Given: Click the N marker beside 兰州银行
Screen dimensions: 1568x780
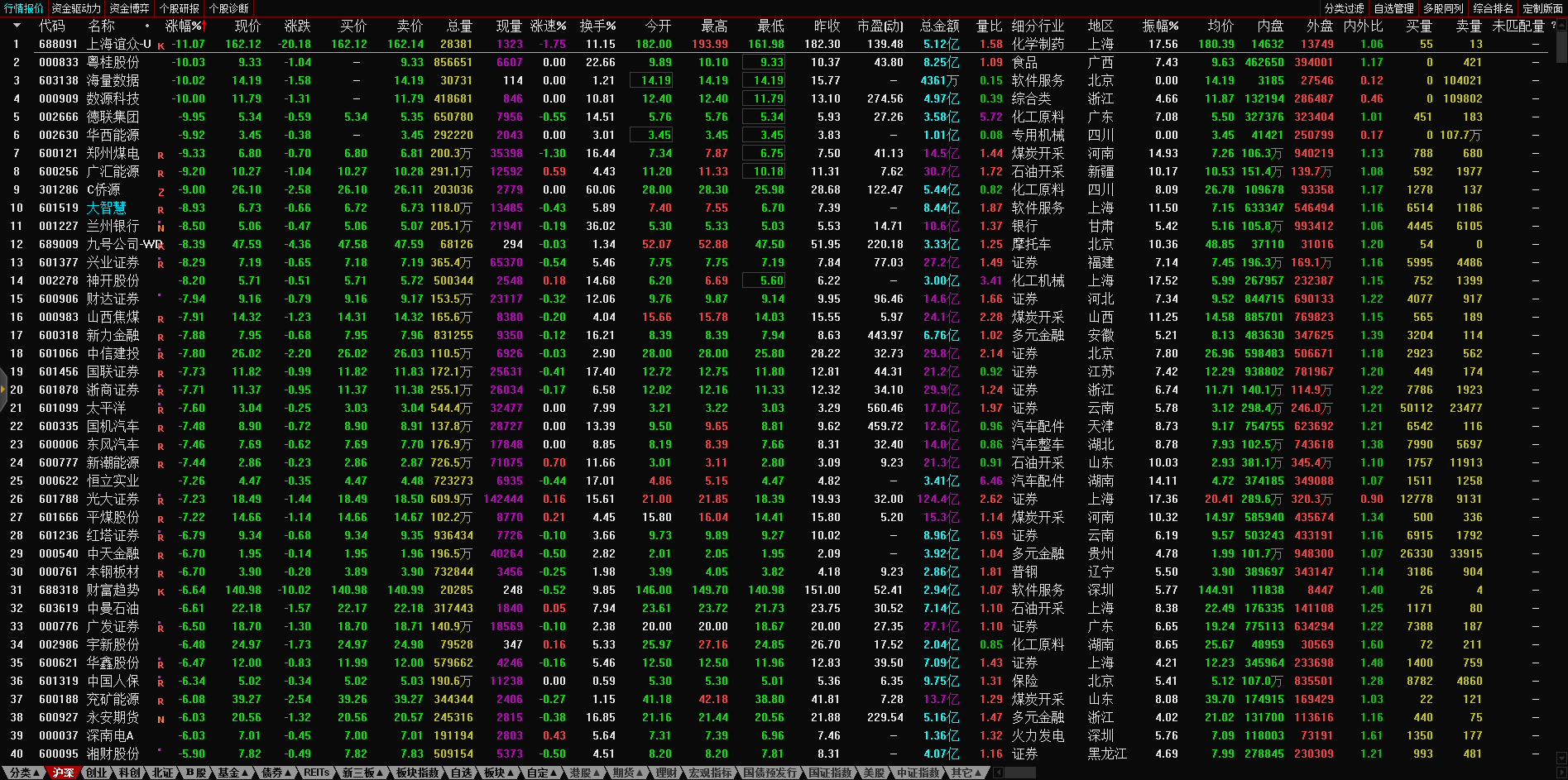Looking at the screenshot, I should pos(161,227).
